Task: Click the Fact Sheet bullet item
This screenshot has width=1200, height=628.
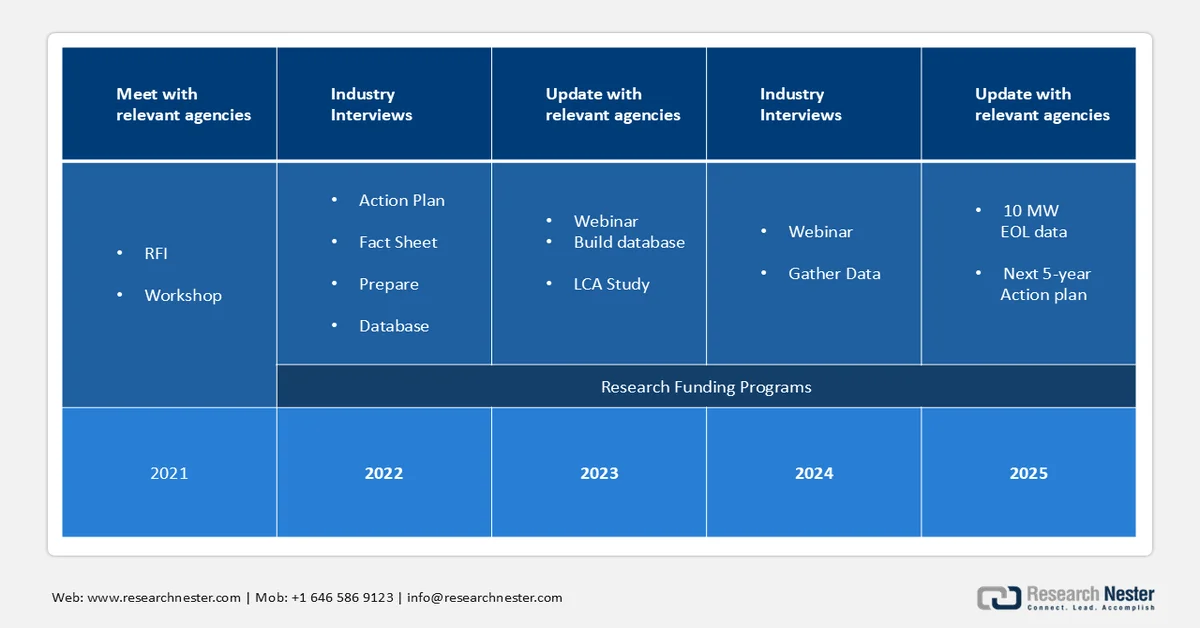Action: pyautogui.click(x=398, y=243)
